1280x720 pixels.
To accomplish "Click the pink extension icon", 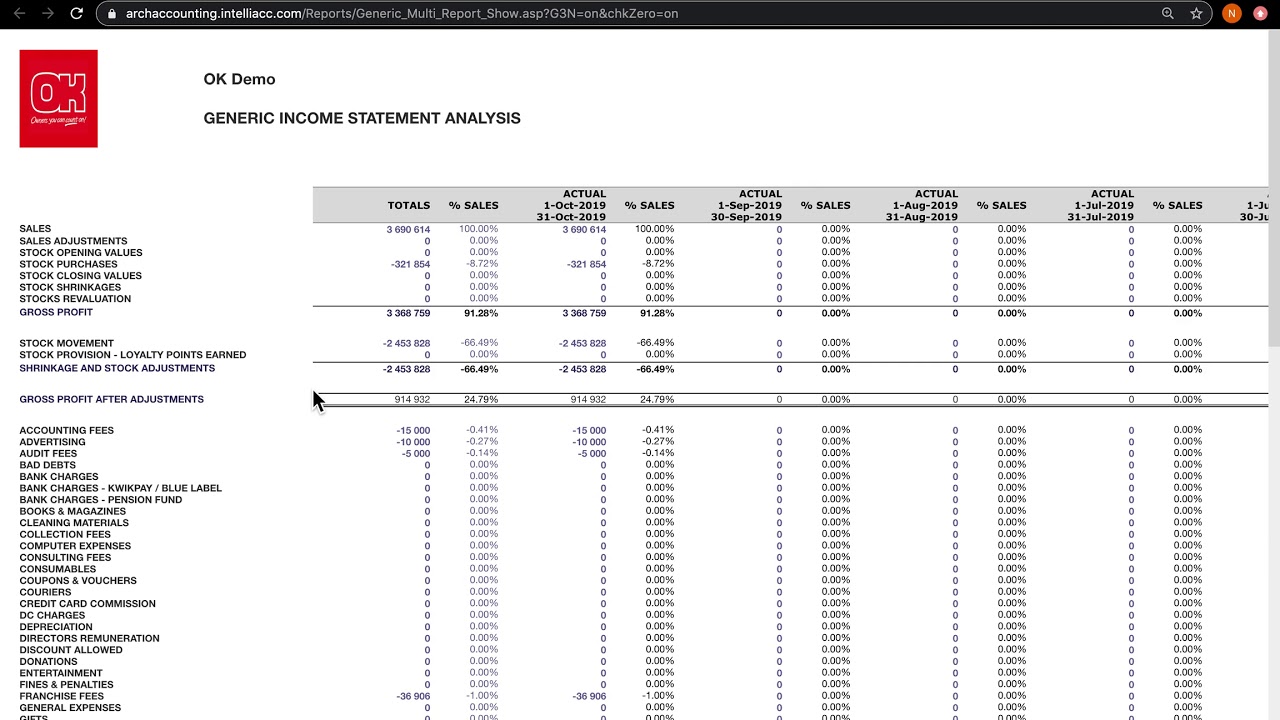I will click(1260, 13).
